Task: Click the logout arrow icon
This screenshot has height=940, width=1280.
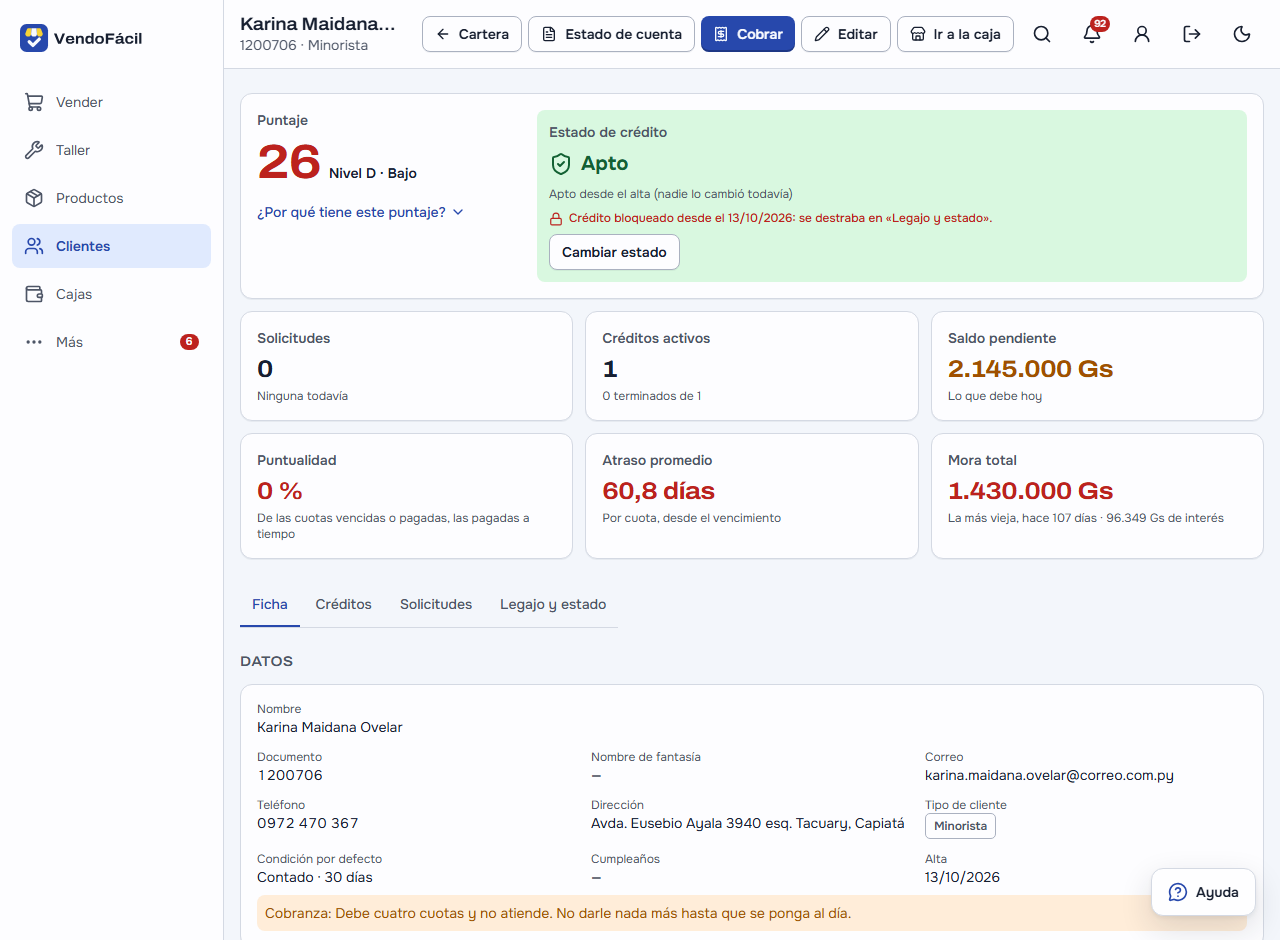Action: 1192,34
